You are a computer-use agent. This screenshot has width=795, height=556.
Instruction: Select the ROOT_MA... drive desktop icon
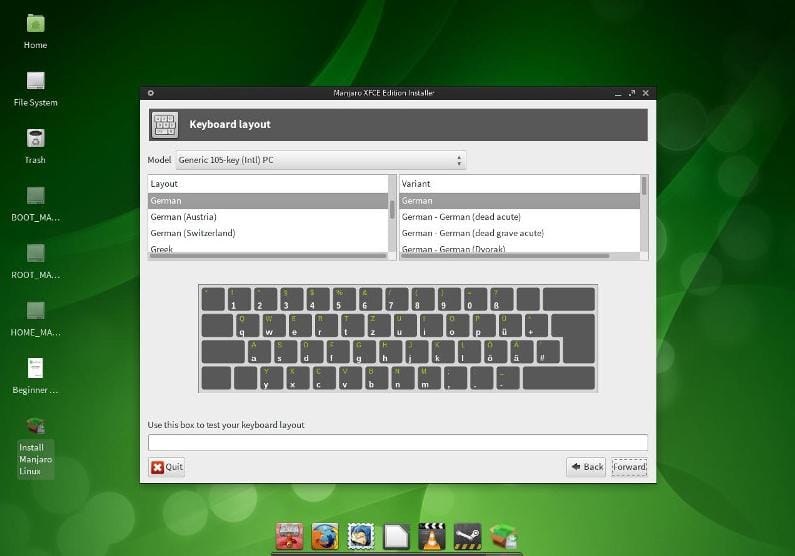(35, 253)
